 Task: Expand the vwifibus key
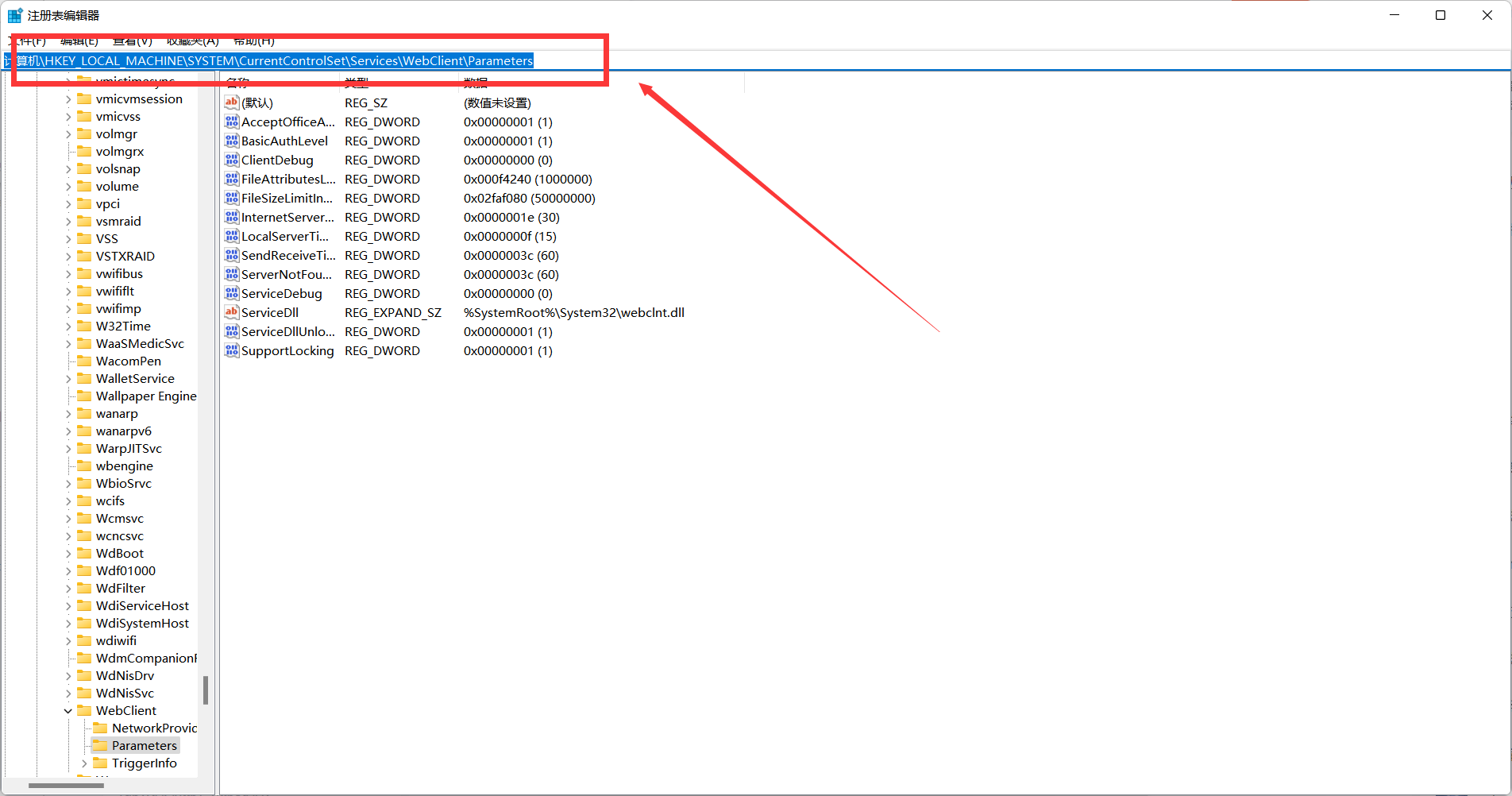(x=68, y=274)
